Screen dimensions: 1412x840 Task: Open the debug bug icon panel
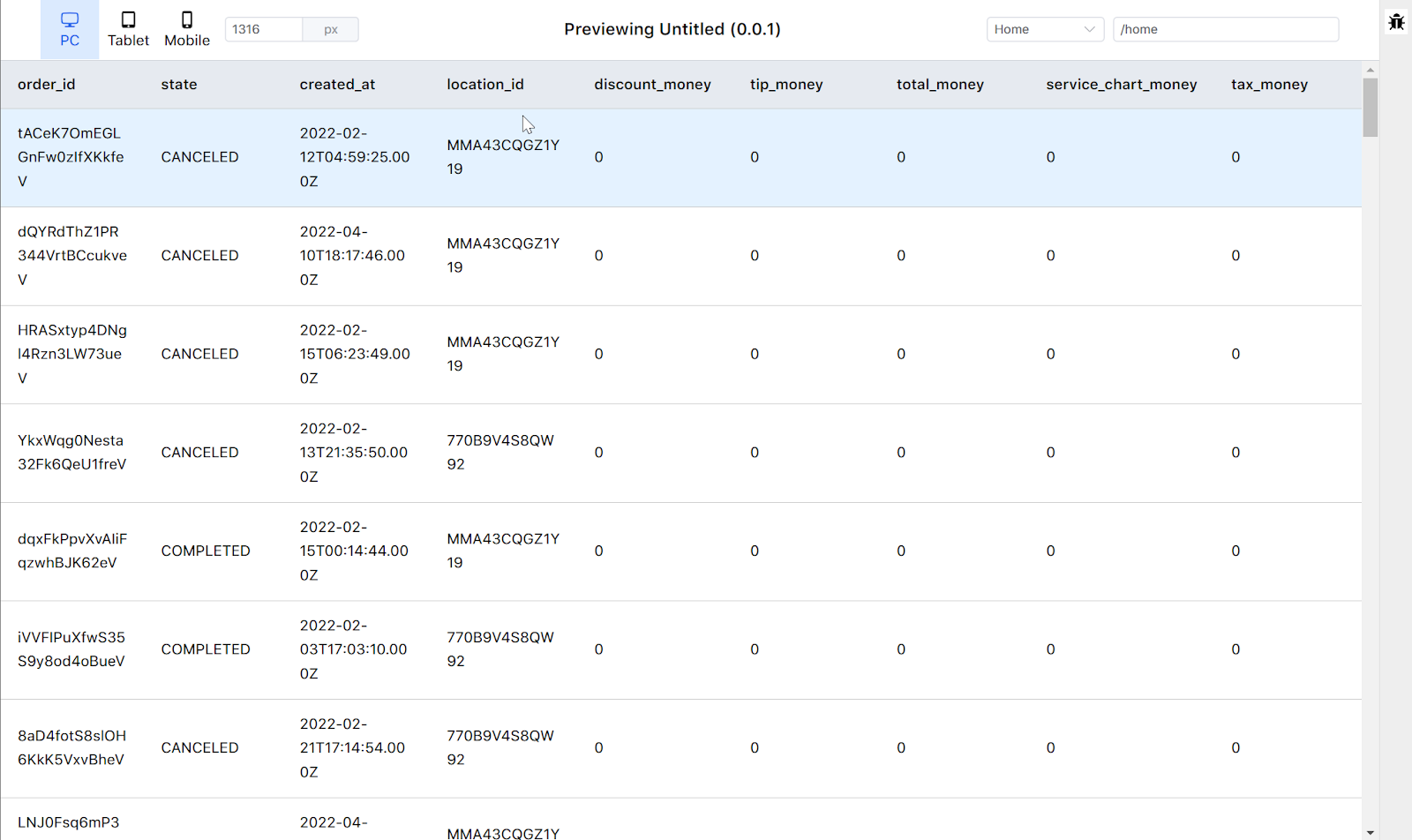click(x=1396, y=22)
